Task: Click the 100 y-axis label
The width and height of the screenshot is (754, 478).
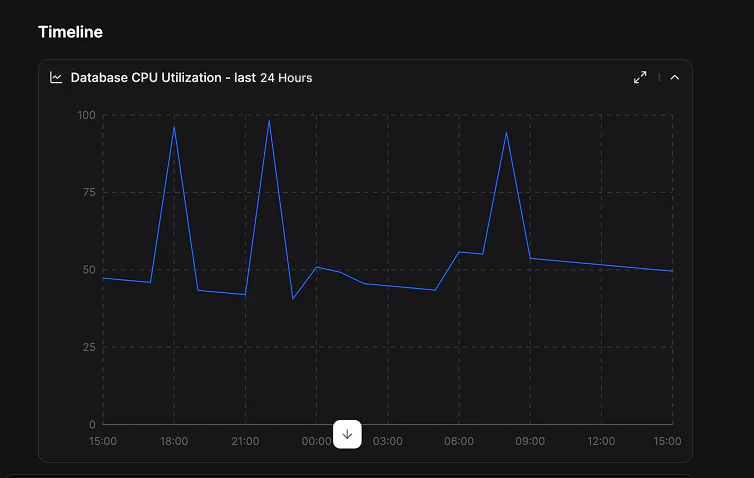Action: click(86, 115)
